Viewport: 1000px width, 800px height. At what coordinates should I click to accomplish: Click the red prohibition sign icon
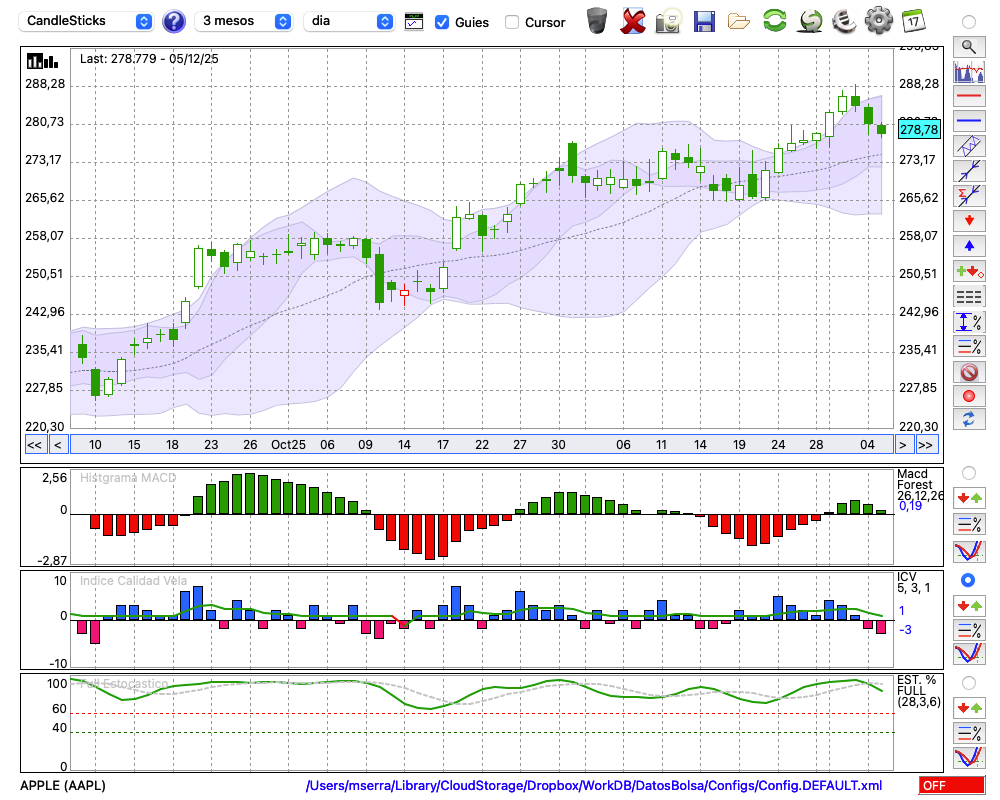click(x=968, y=372)
